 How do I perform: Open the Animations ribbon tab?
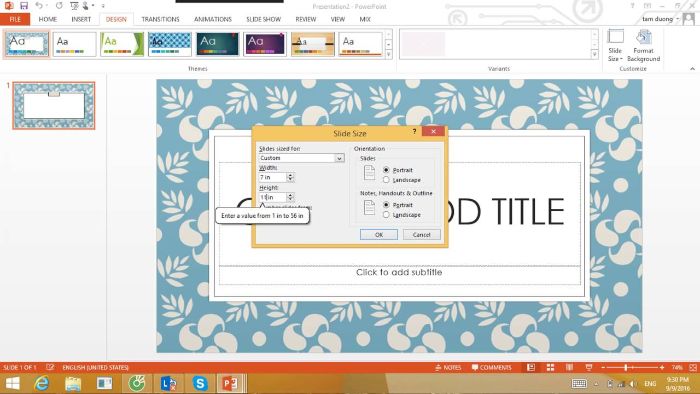point(213,19)
